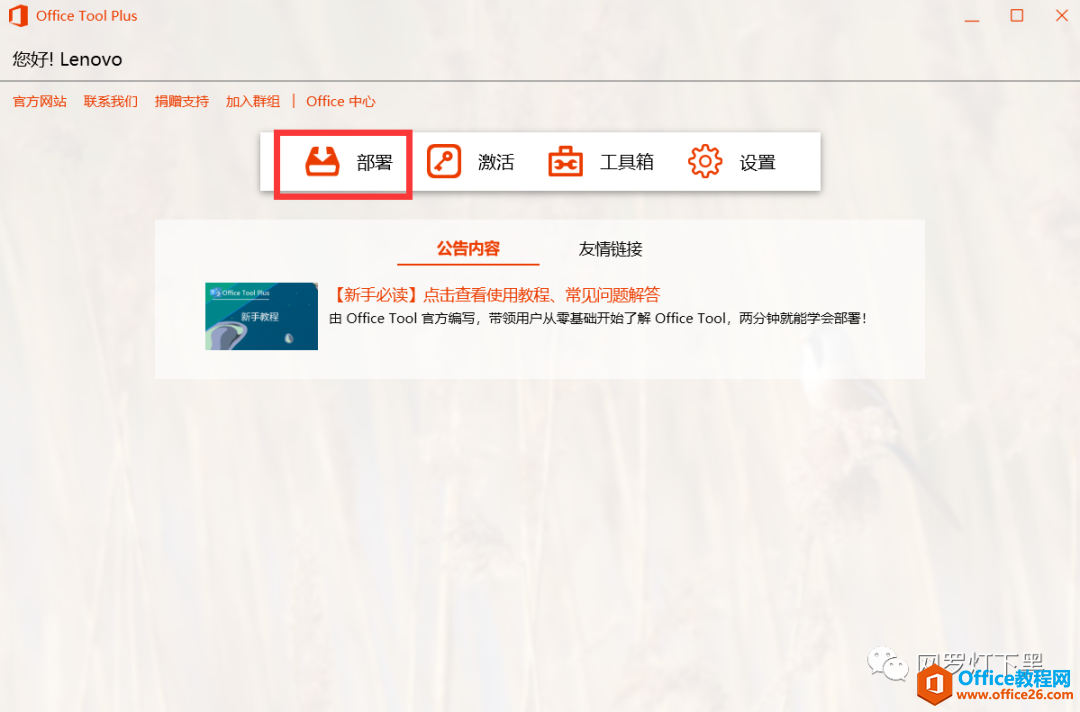Open the 工具箱 toolbox icon
The height and width of the screenshot is (712, 1080).
click(x=565, y=162)
